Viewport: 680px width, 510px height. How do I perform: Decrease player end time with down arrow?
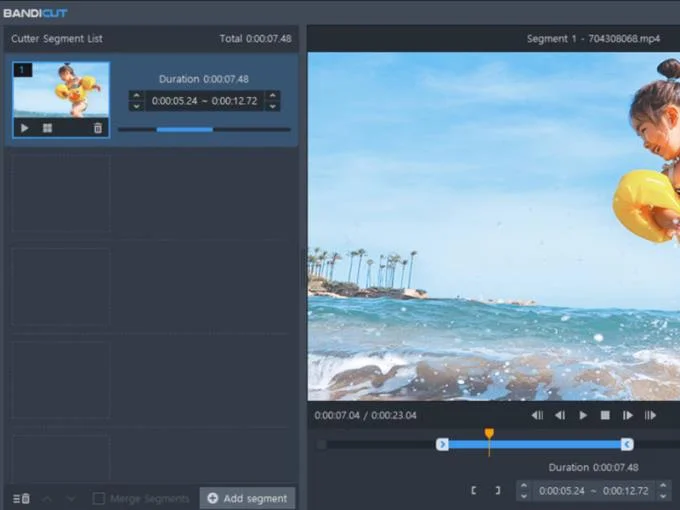[x=663, y=496]
